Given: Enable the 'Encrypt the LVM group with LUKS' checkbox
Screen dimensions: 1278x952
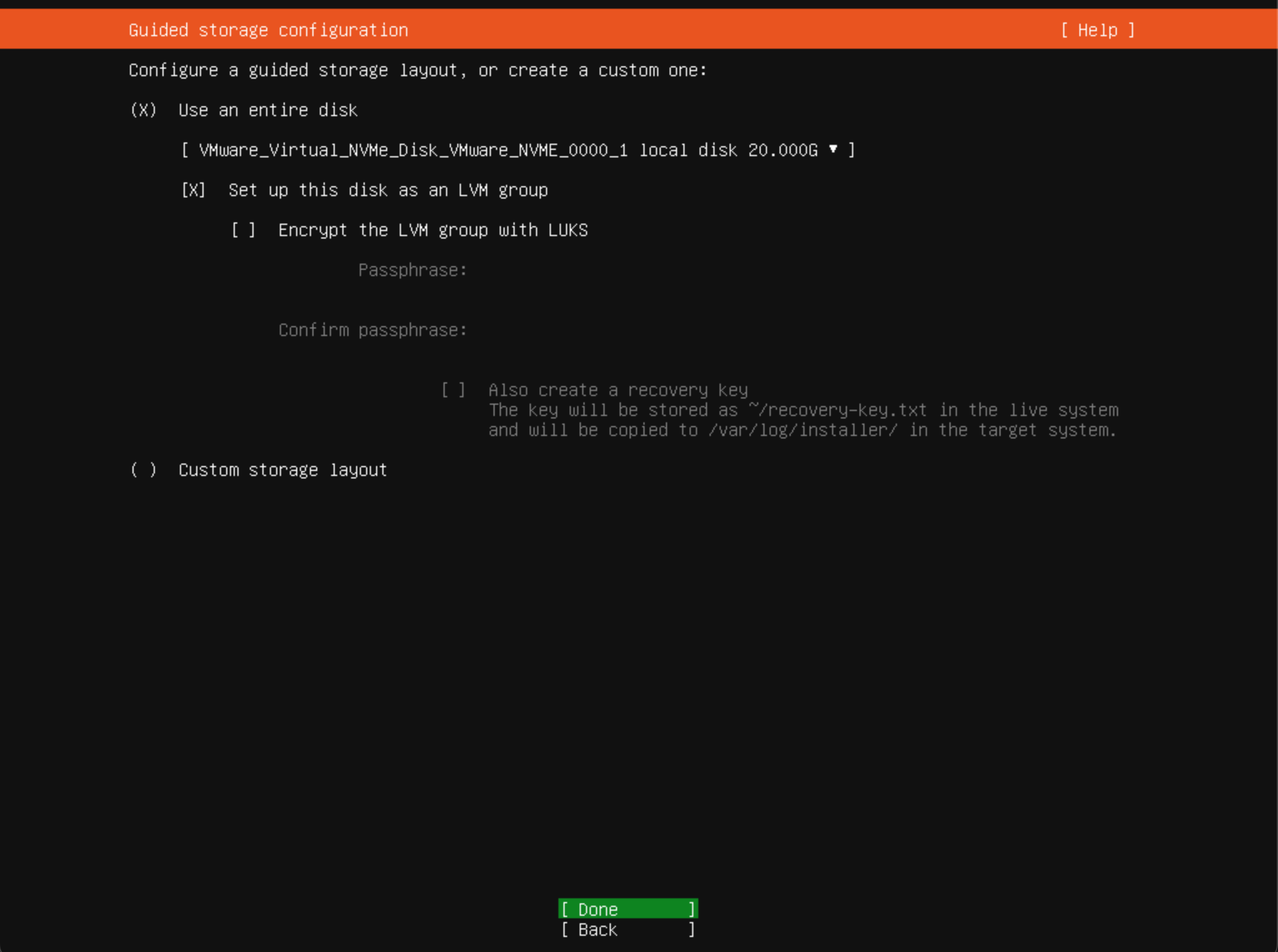Looking at the screenshot, I should 243,230.
